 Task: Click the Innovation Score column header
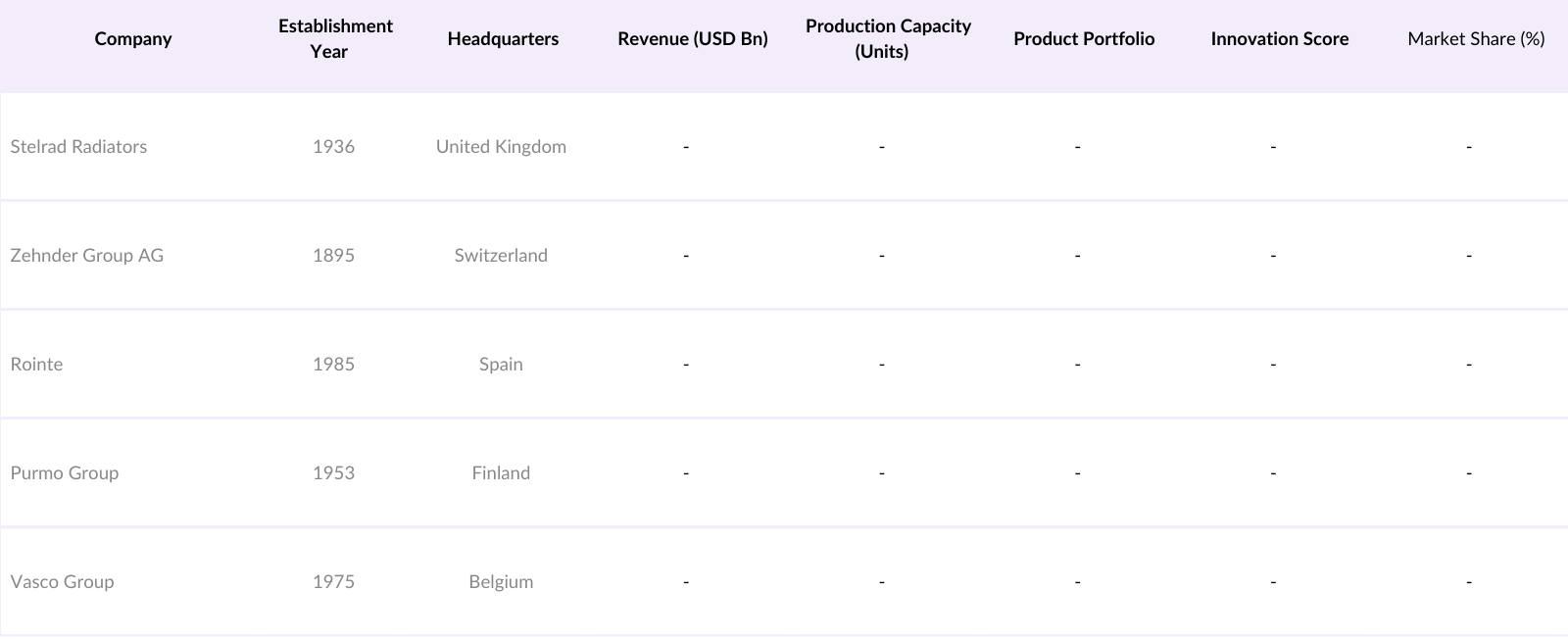point(1279,39)
